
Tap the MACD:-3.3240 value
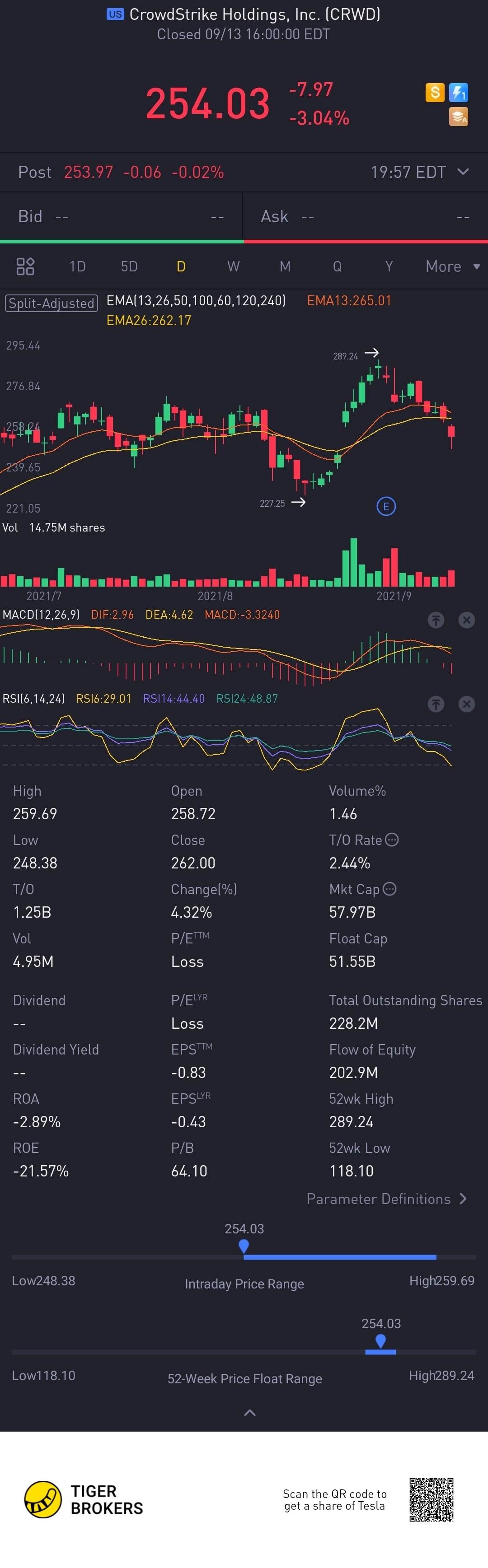tap(242, 614)
